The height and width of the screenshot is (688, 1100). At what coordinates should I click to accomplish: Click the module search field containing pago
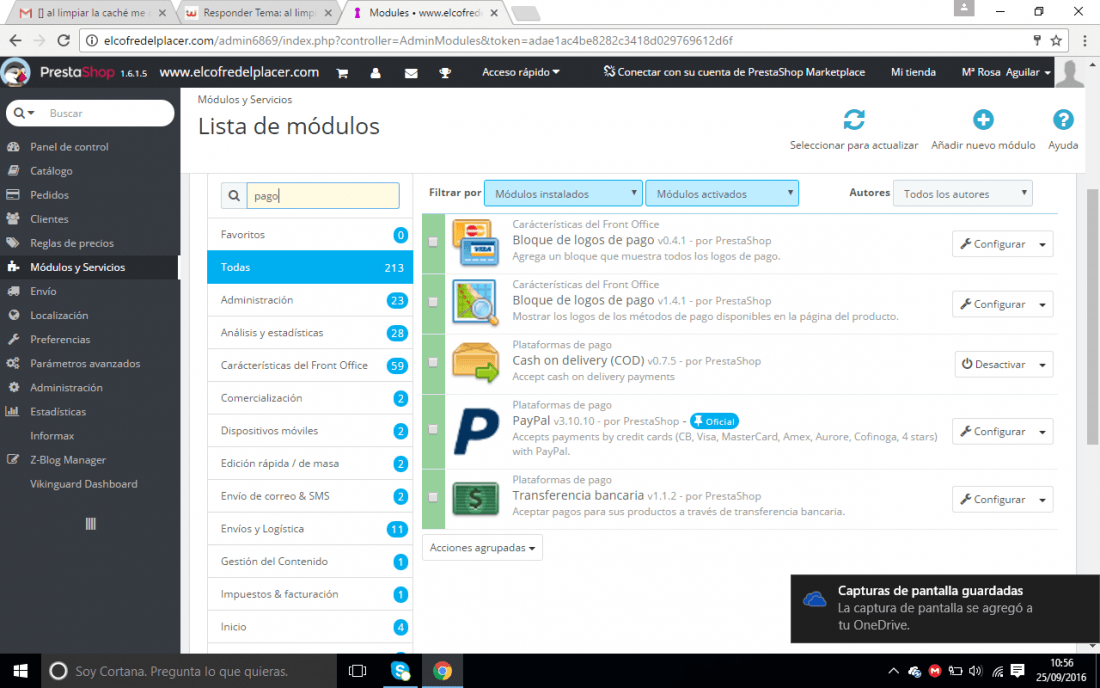[323, 196]
